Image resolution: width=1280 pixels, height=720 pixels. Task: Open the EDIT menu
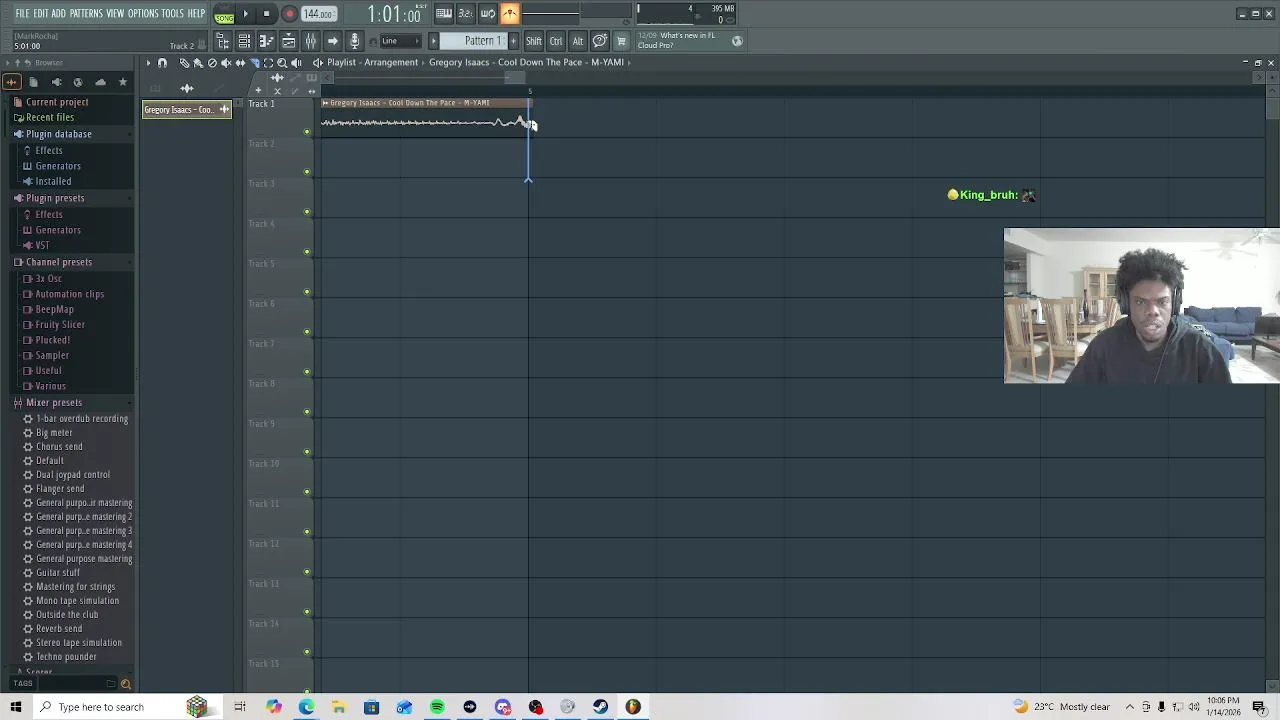pos(41,13)
